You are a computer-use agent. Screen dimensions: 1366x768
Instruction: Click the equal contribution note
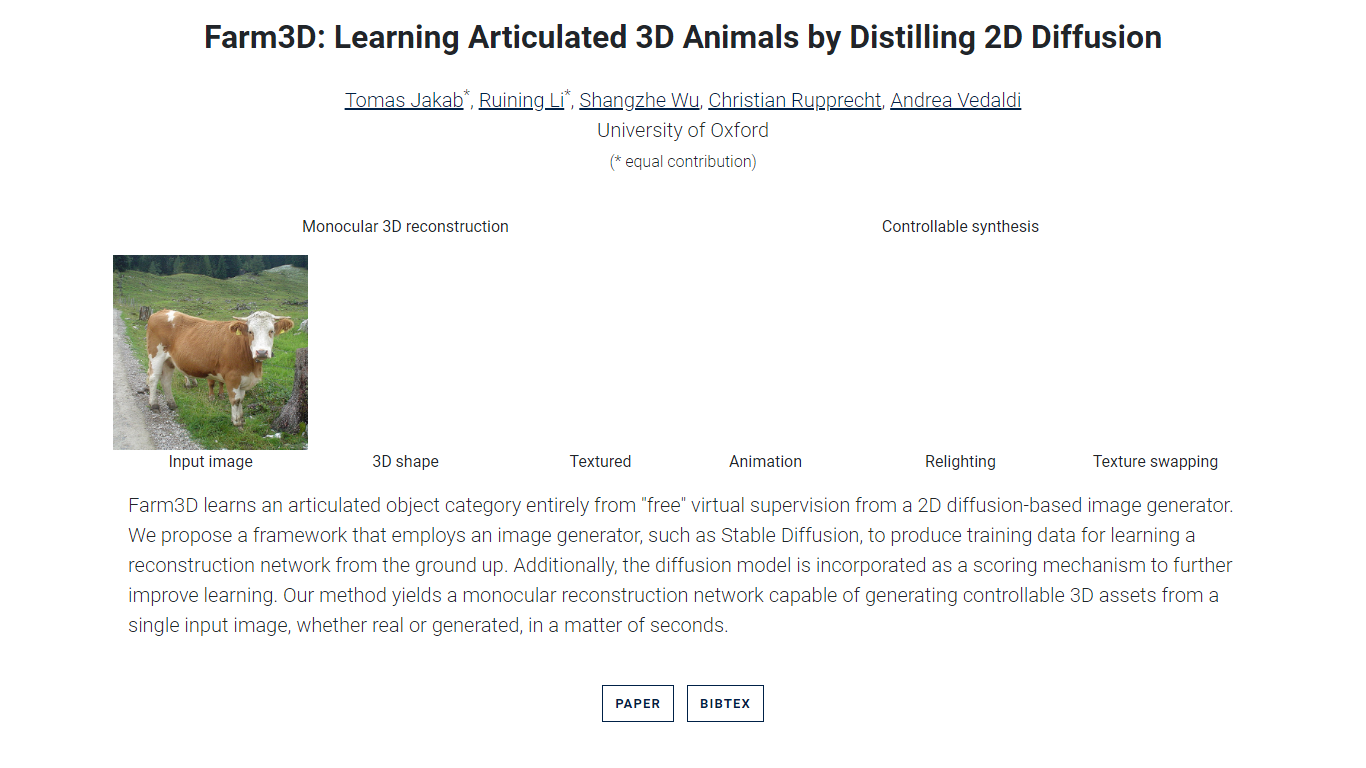tap(683, 161)
